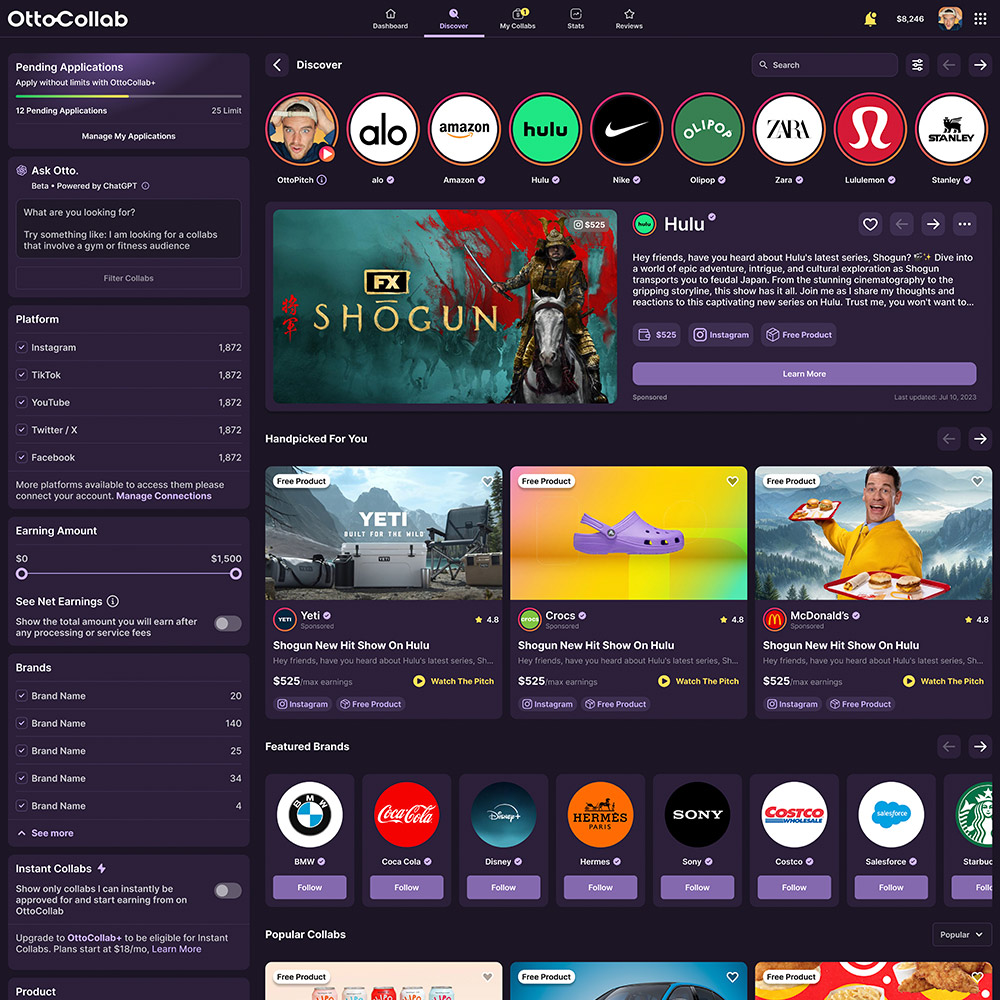1000x1000 pixels.
Task: Click the back arrow next to Discover
Action: [x=277, y=65]
